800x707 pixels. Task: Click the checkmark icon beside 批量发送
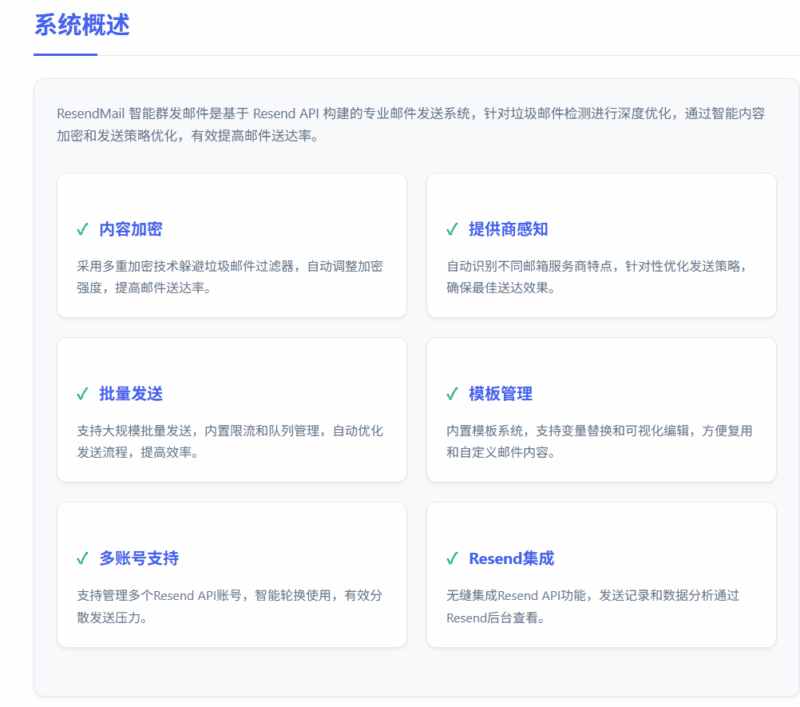tap(83, 394)
